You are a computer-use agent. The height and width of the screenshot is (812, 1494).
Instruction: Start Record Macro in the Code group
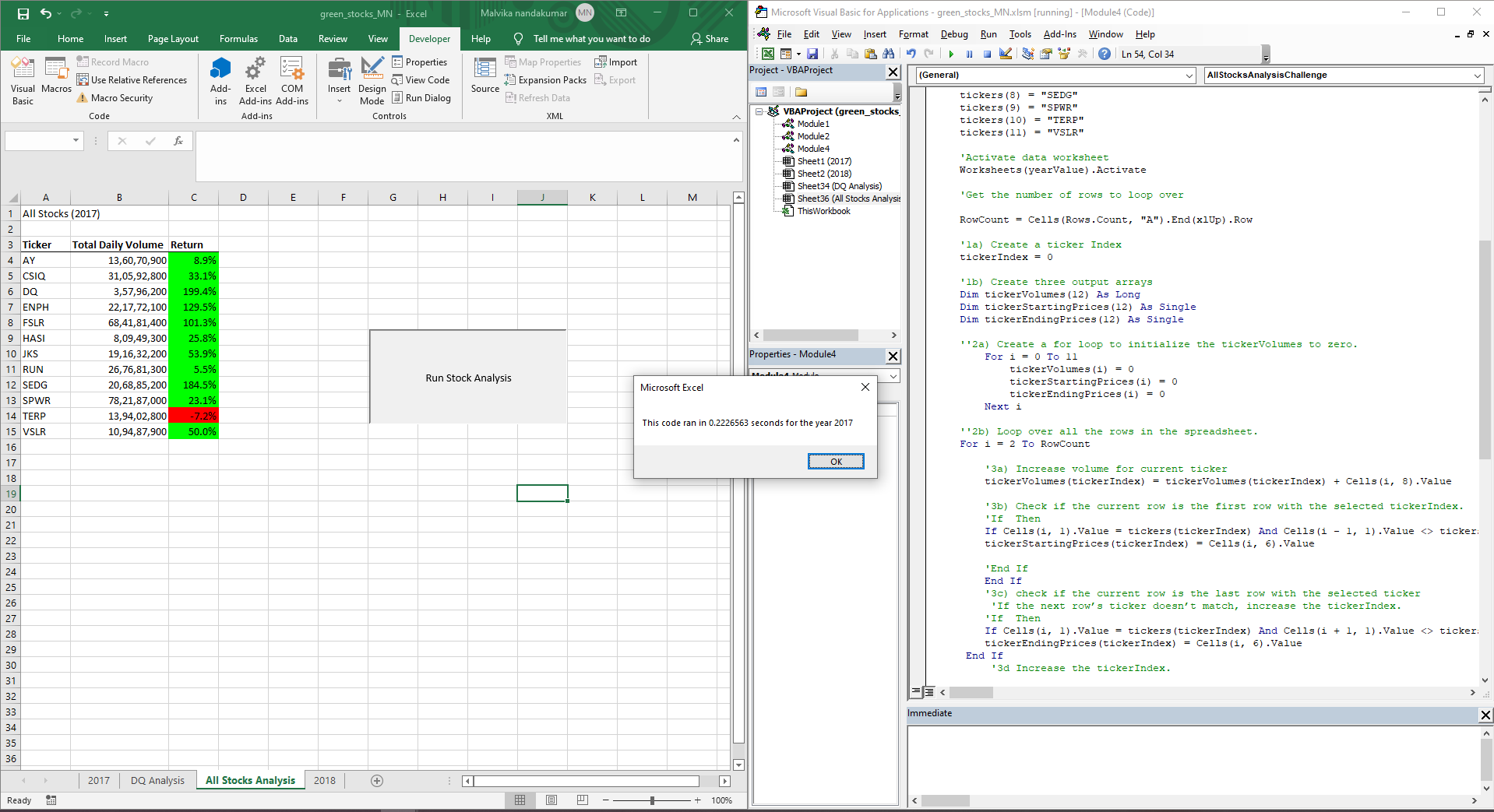pos(112,62)
